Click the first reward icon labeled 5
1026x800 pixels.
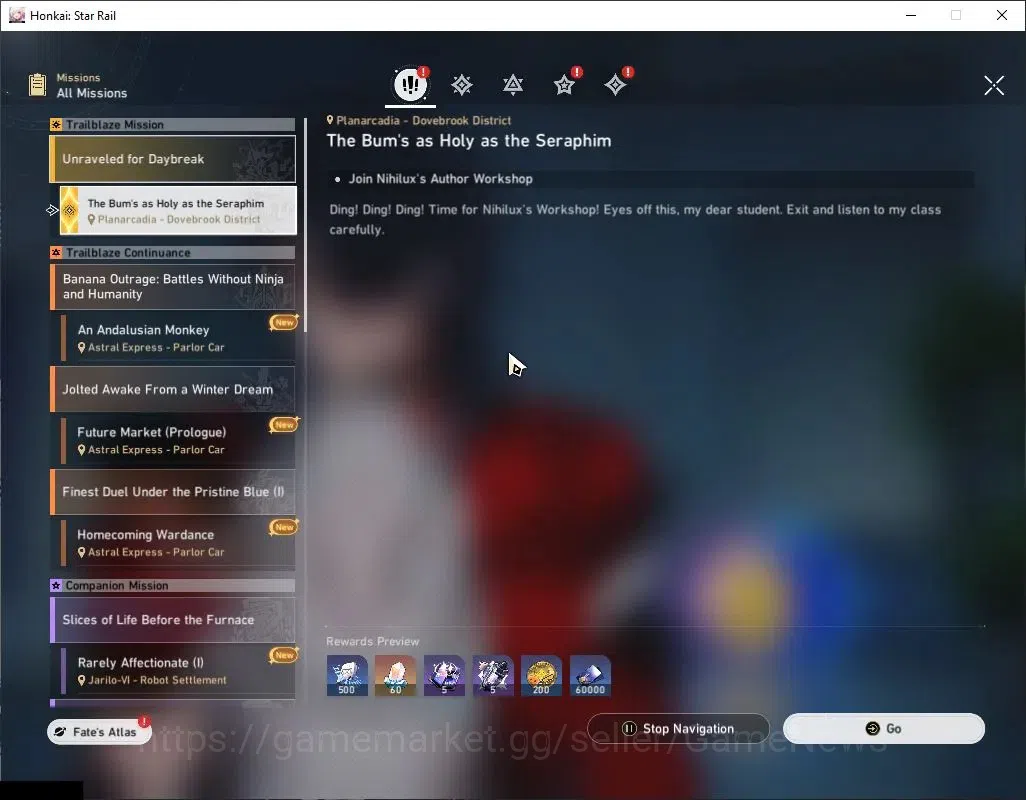444,676
